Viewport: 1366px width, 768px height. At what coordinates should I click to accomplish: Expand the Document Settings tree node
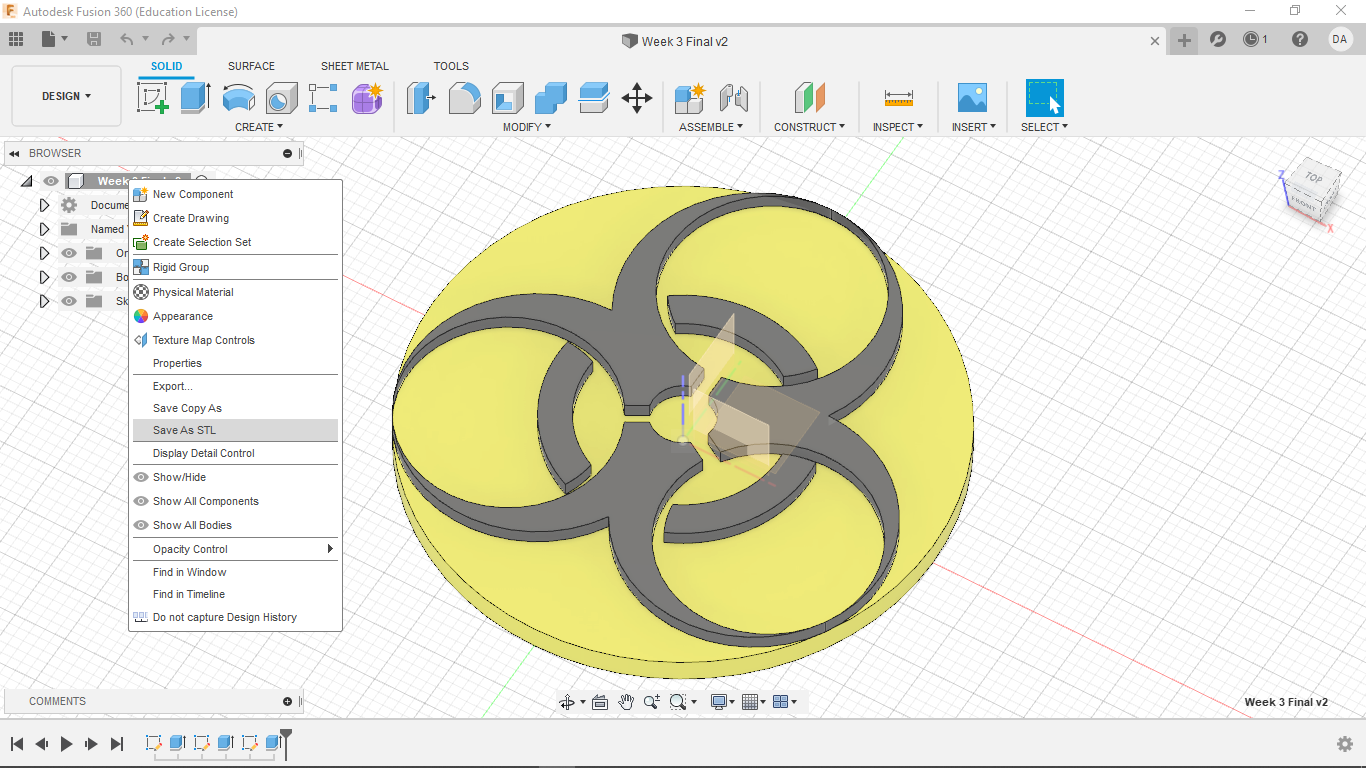pos(44,205)
